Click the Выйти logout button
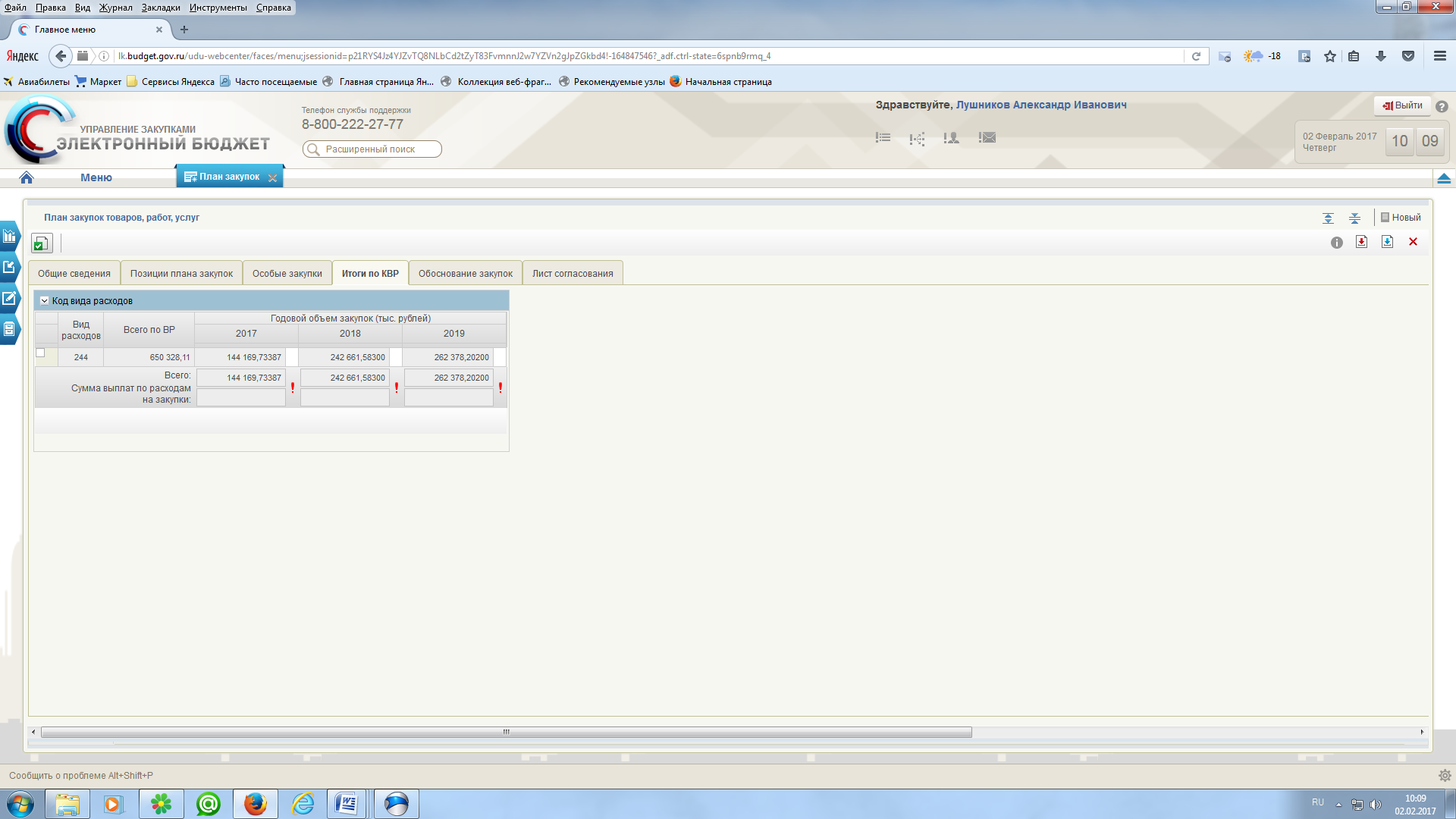This screenshot has width=1456, height=819. coord(1402,105)
